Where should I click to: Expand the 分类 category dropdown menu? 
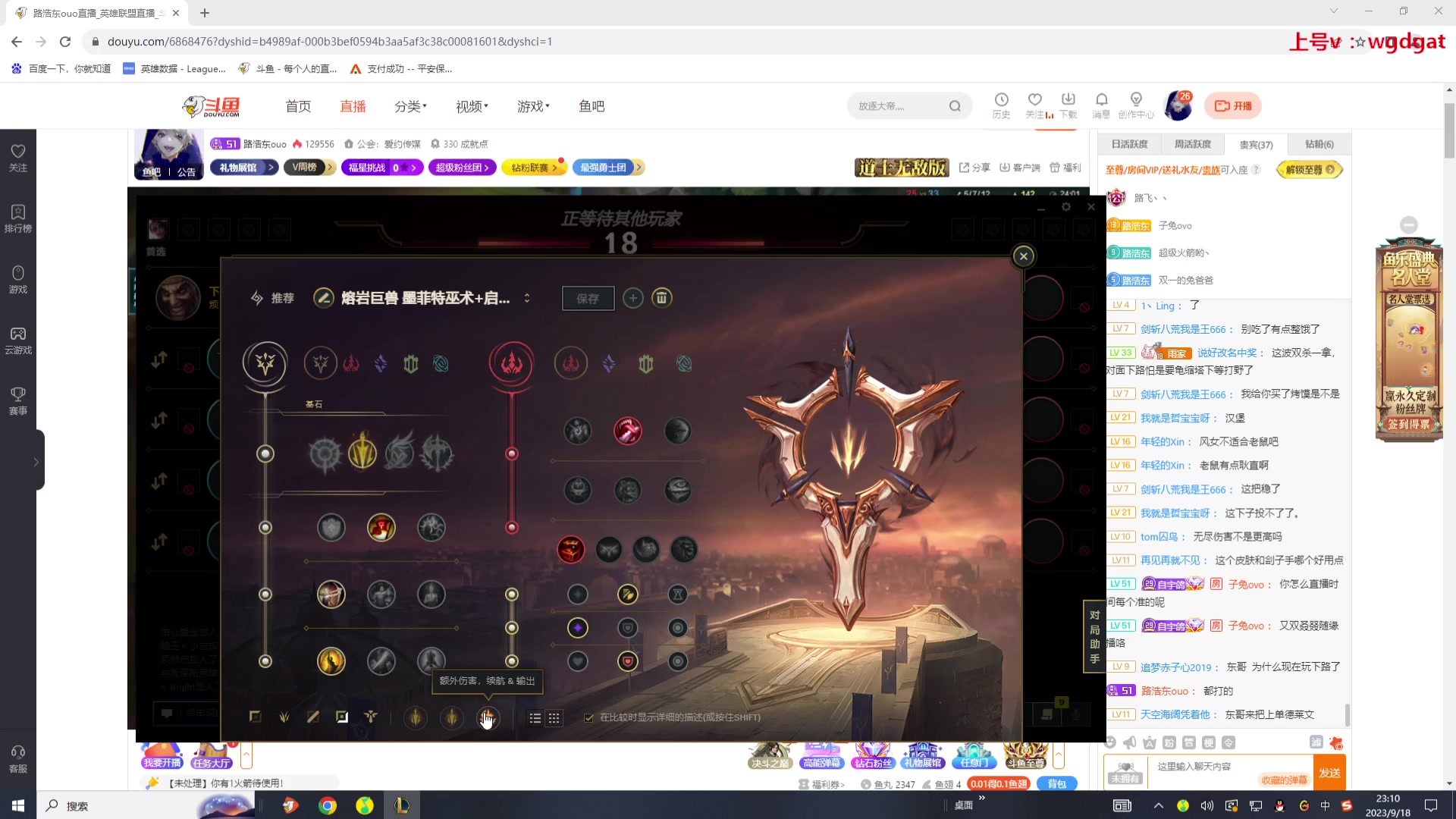(410, 106)
